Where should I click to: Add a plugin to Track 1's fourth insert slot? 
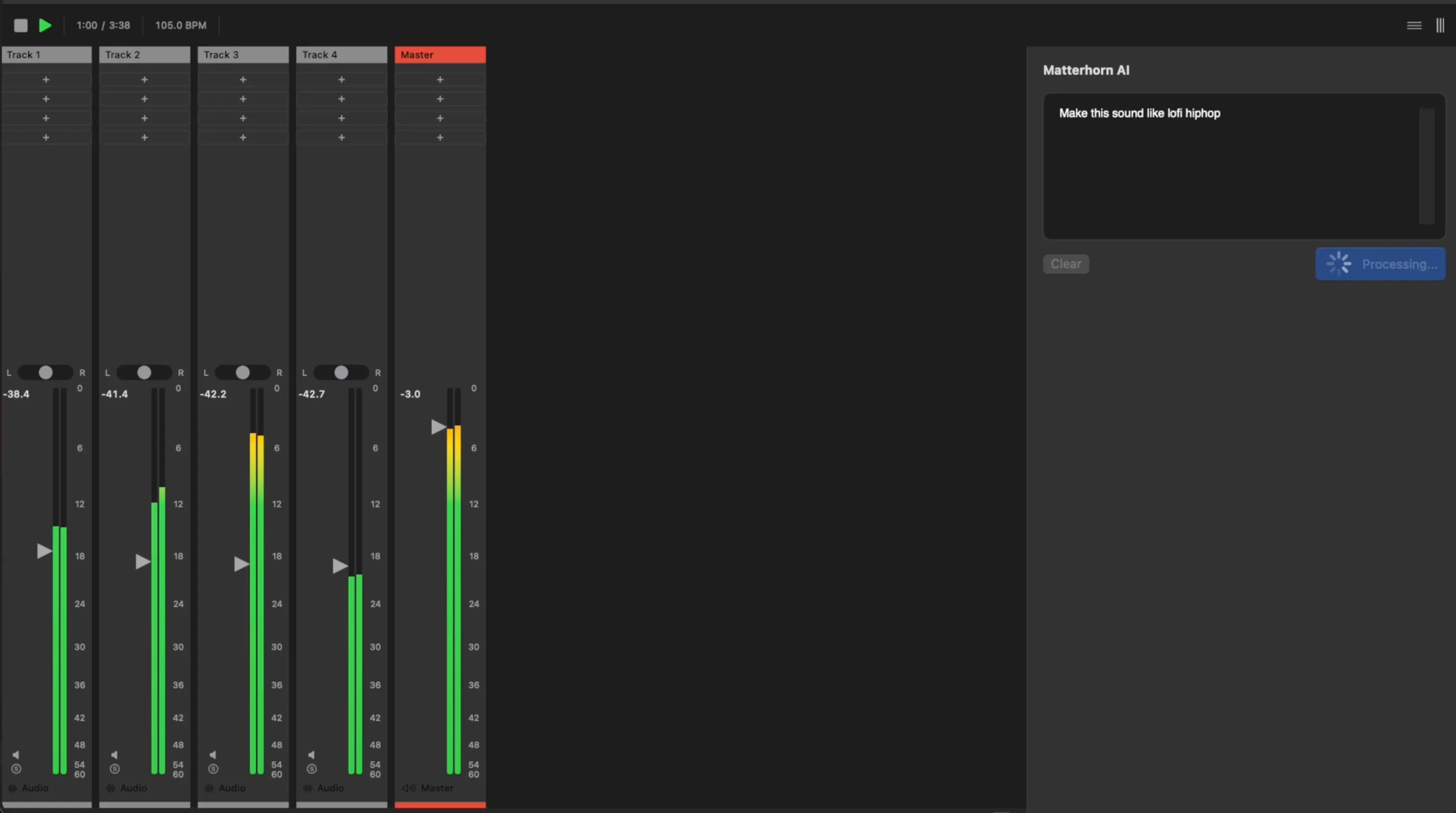coord(47,137)
